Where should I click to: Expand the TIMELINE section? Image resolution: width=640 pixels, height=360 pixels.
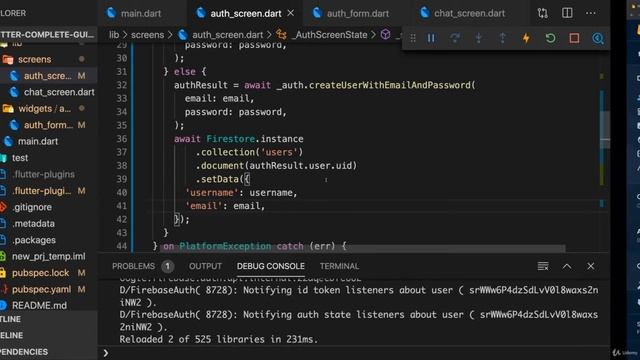point(49,335)
